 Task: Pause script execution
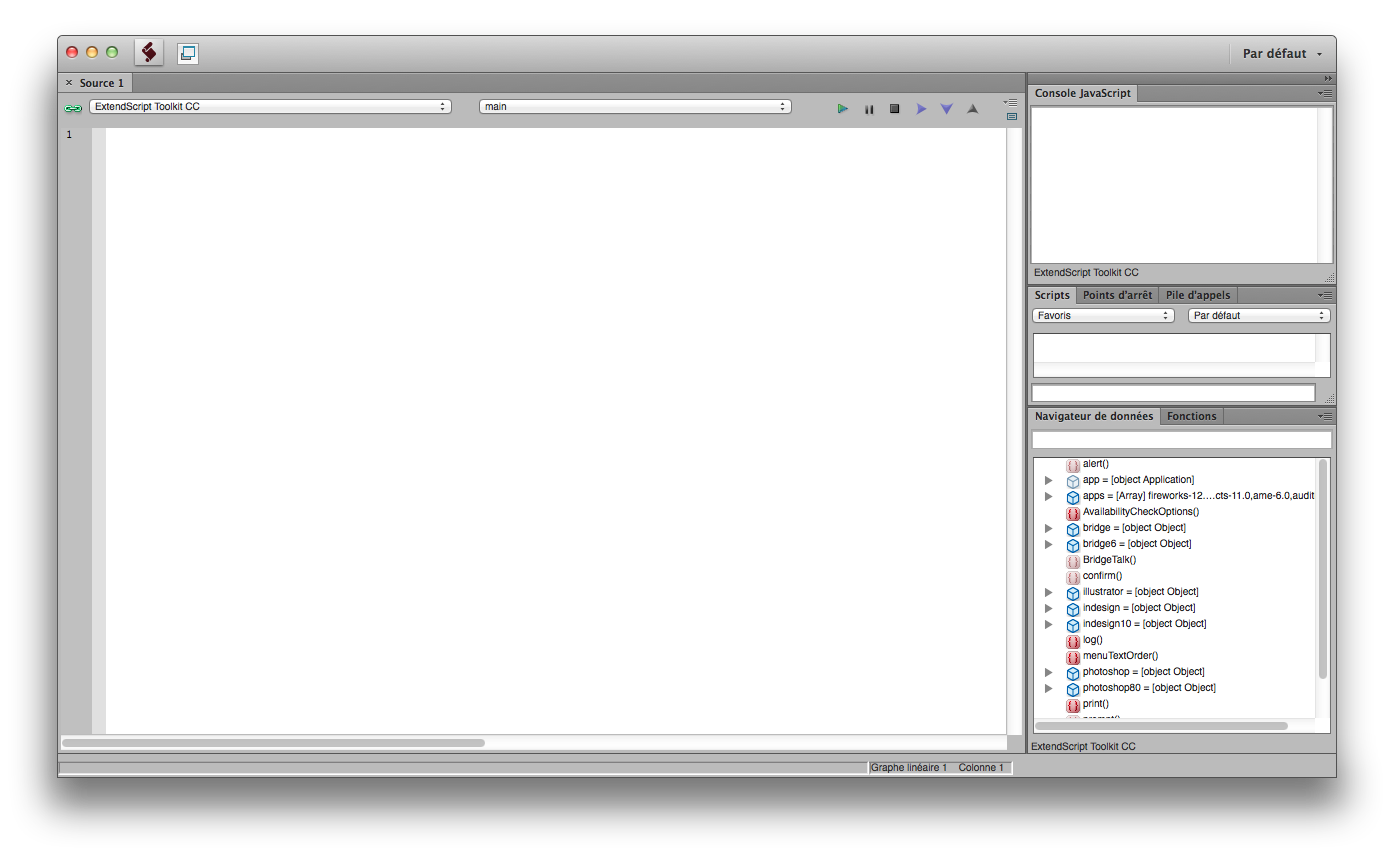[x=869, y=108]
